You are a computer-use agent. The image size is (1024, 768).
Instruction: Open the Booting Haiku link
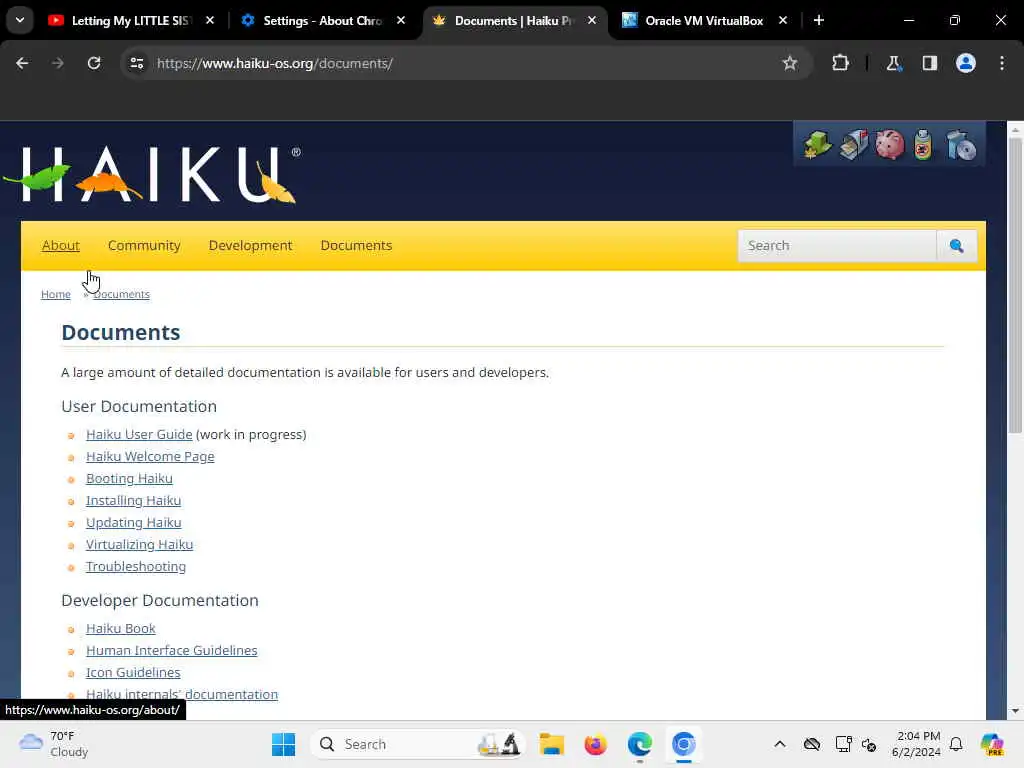pyautogui.click(x=129, y=479)
